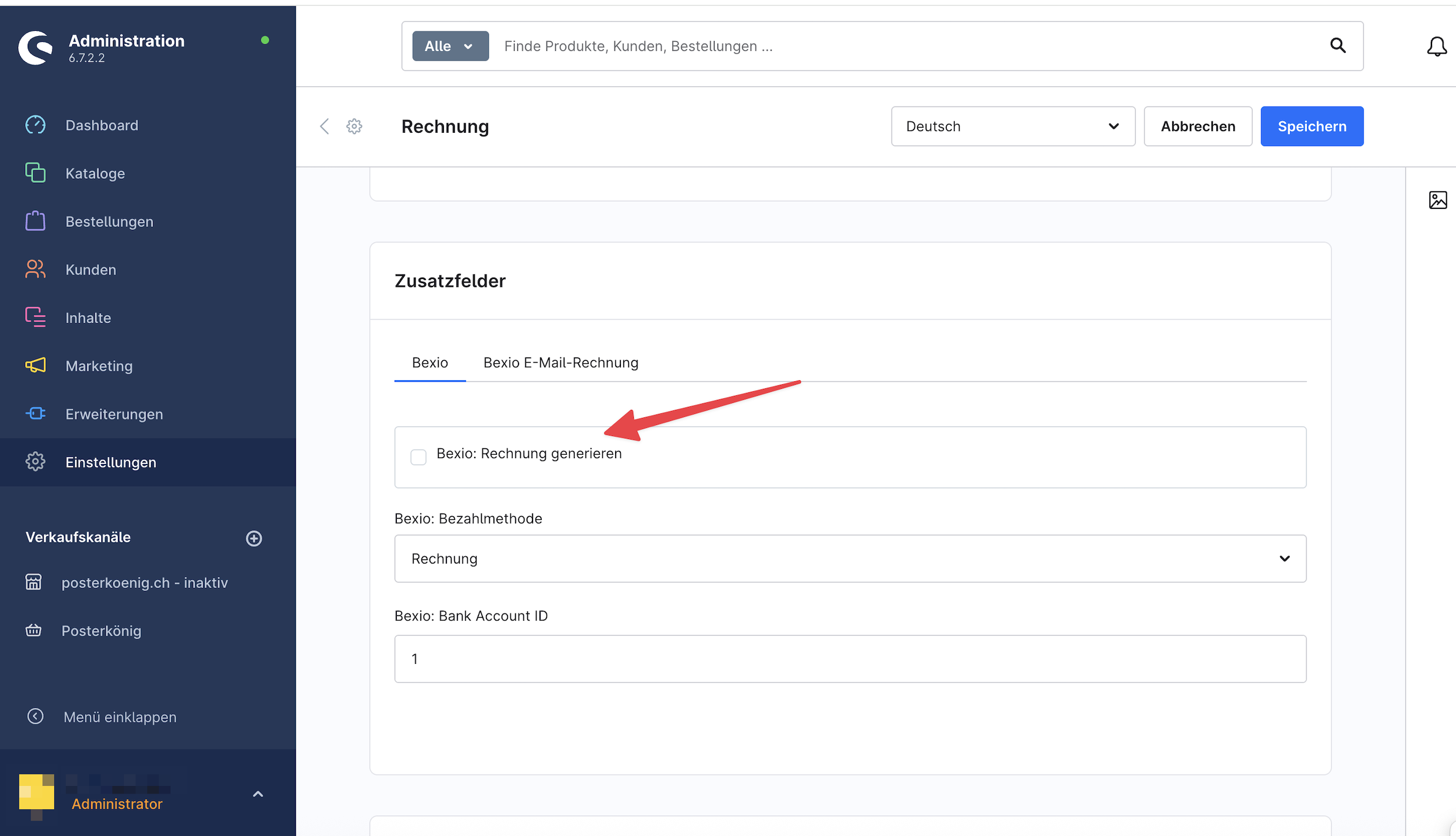Click the gear icon beside Rechnung title
The image size is (1456, 836).
tap(354, 126)
